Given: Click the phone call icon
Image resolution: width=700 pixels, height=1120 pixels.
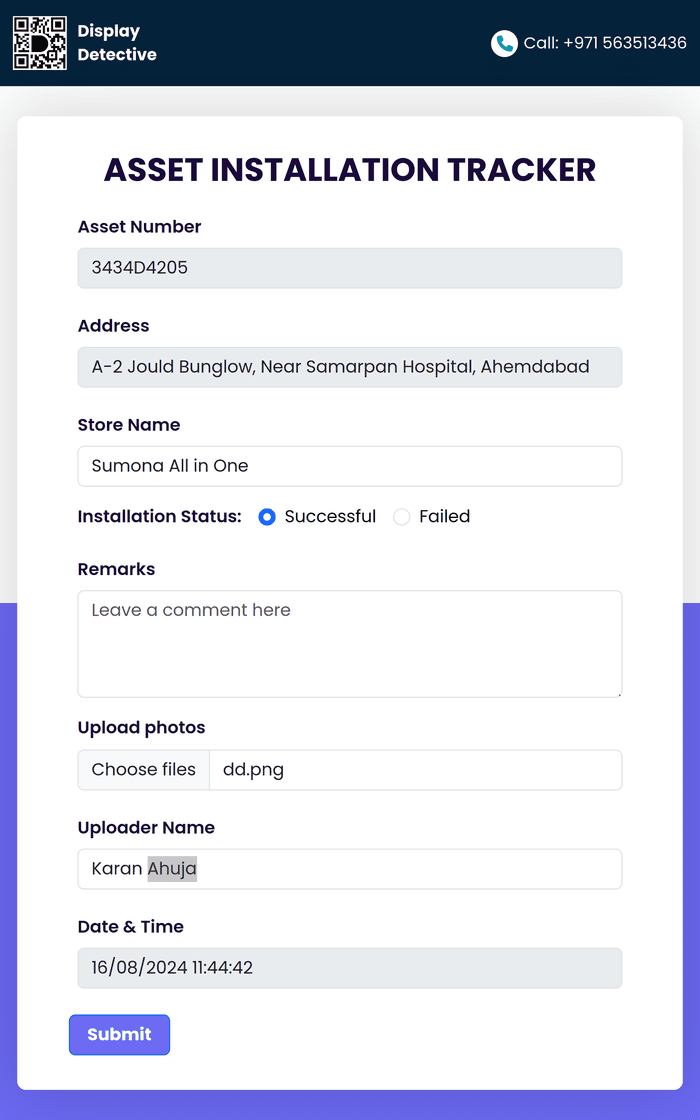Looking at the screenshot, I should 504,44.
